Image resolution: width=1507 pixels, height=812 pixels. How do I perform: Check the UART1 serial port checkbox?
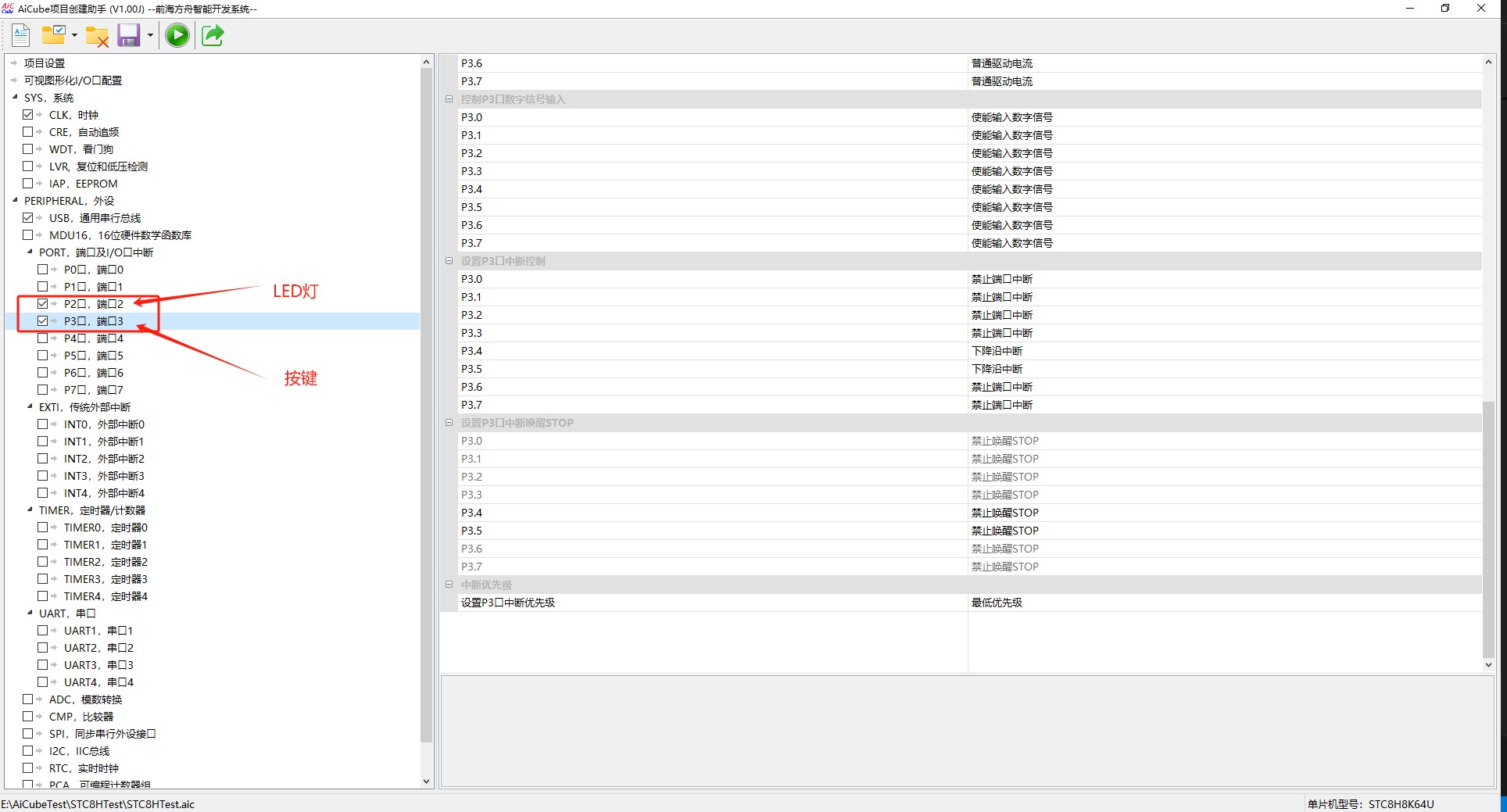[x=43, y=631]
